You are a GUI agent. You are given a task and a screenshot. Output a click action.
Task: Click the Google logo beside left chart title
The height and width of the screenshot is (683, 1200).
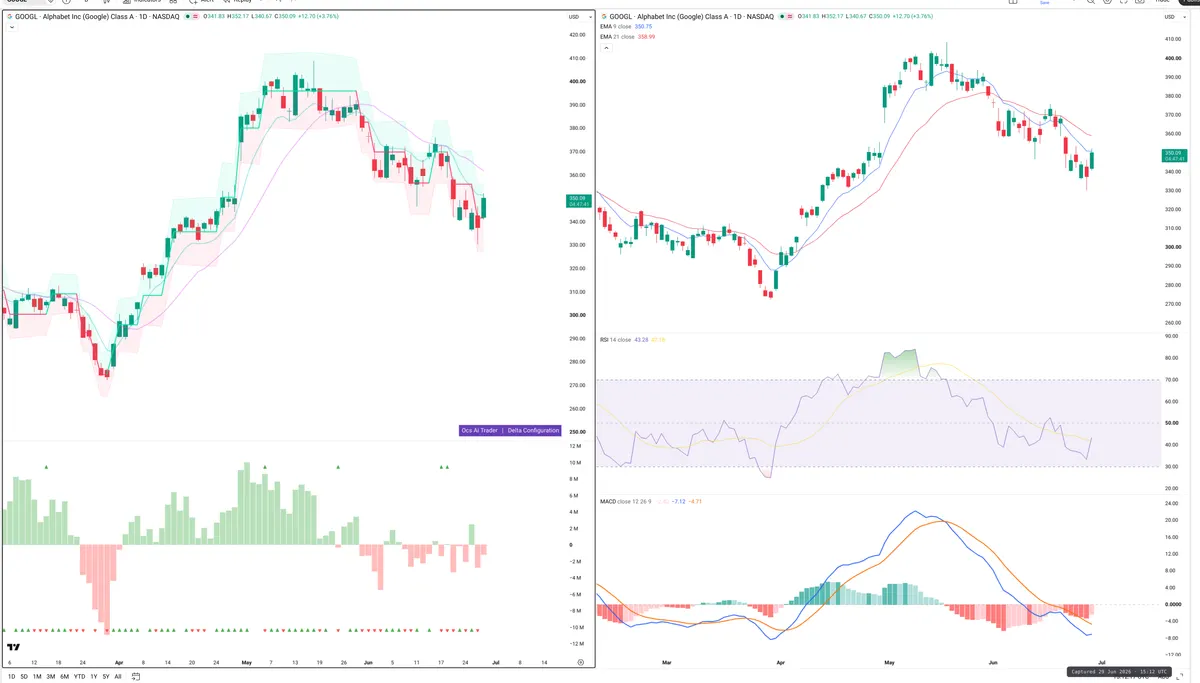[10, 17]
